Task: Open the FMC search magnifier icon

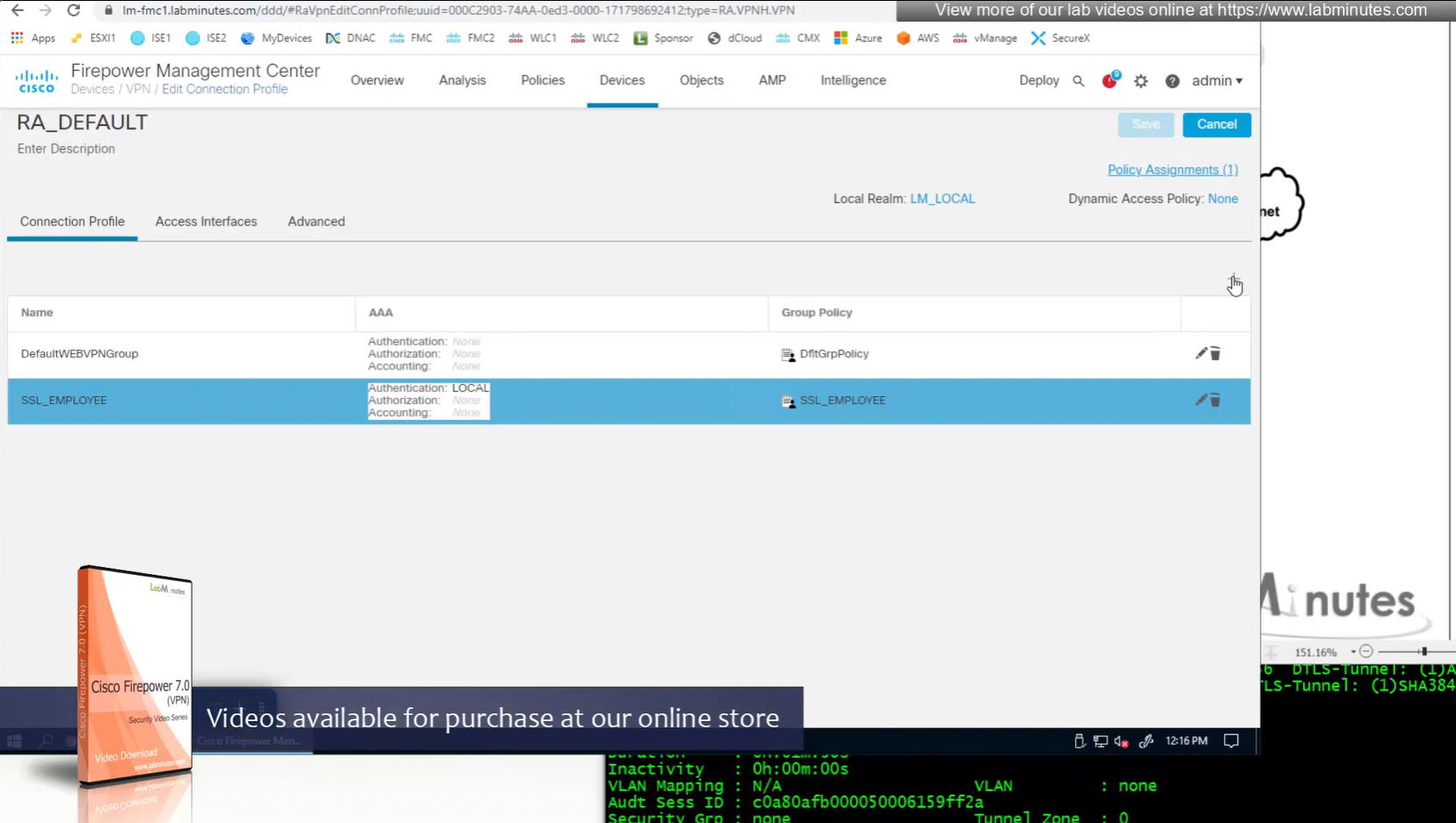Action: tap(1078, 81)
